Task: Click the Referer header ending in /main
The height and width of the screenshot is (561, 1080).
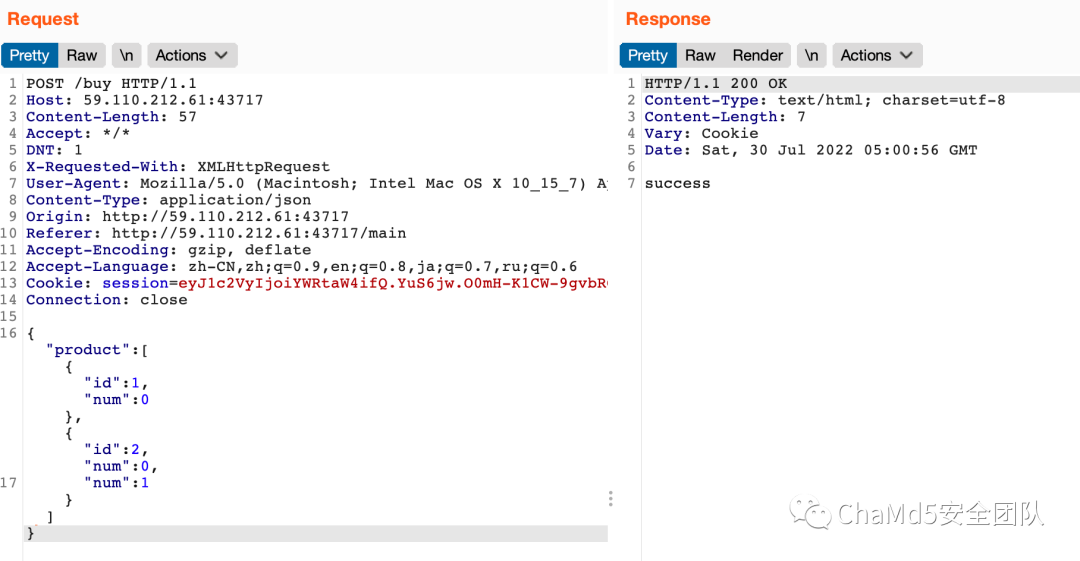Action: point(216,233)
